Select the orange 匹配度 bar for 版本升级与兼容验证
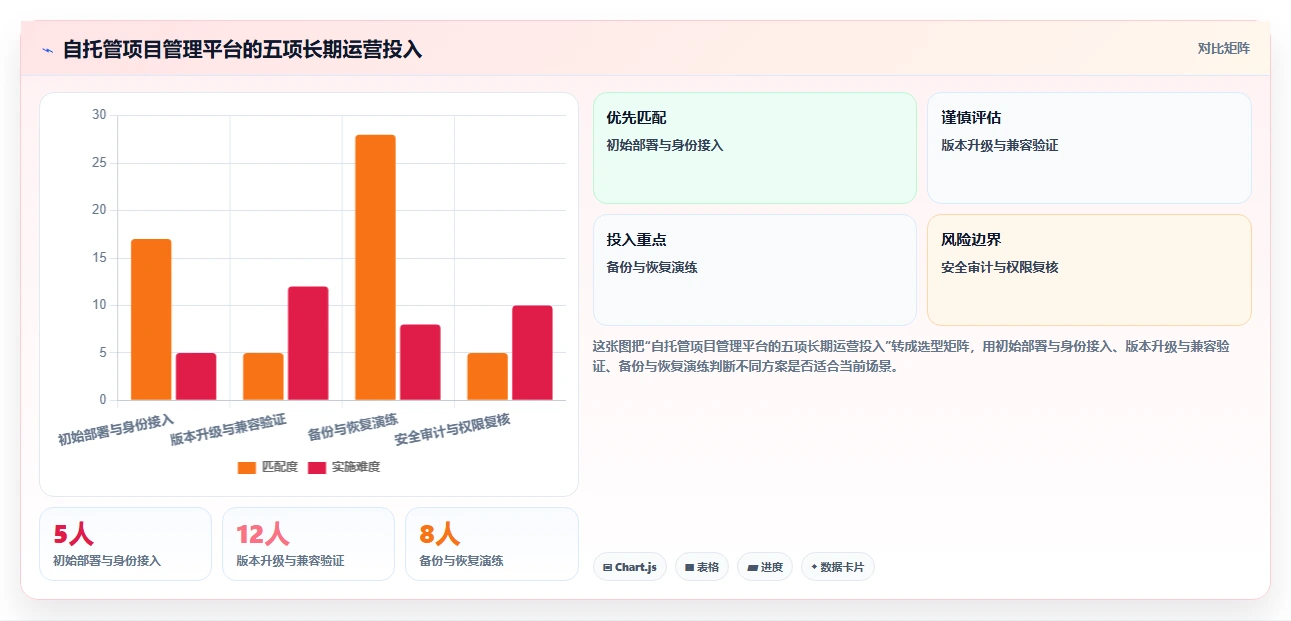The image size is (1291, 621). pyautogui.click(x=263, y=377)
